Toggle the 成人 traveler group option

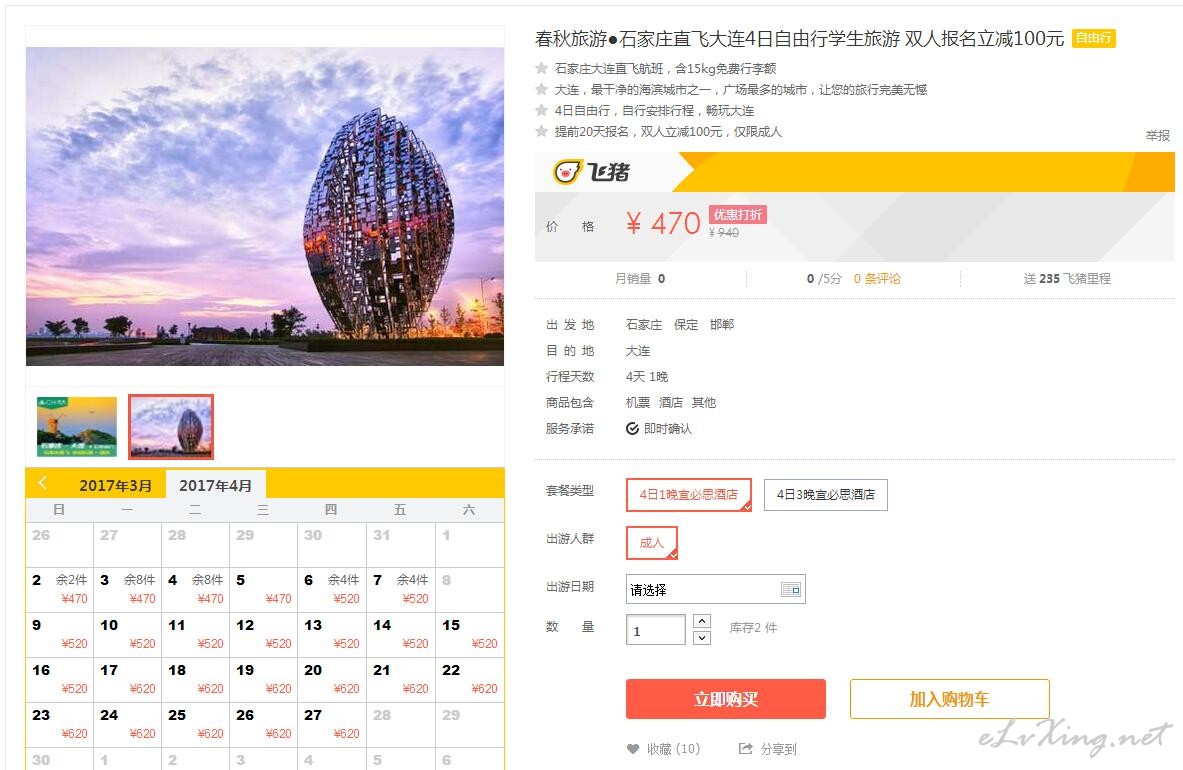[652, 542]
